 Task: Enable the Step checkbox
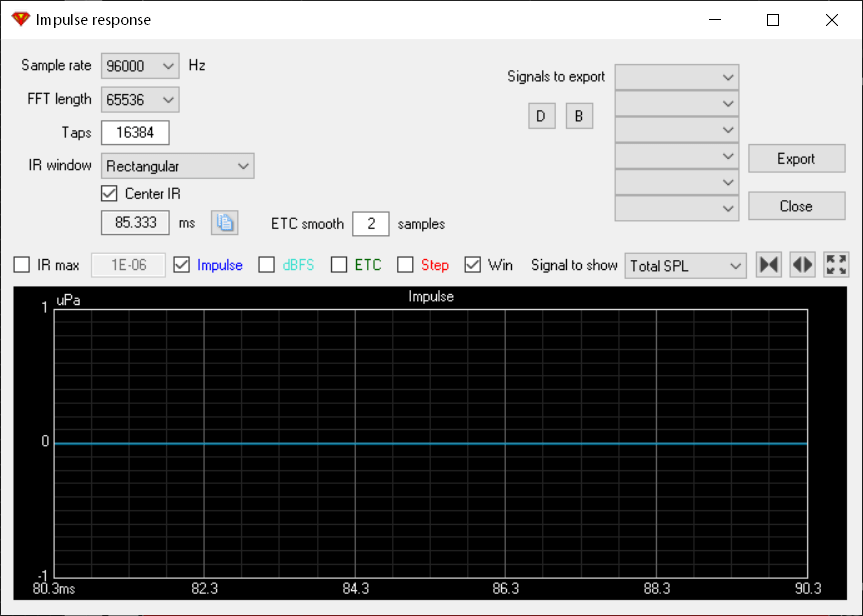click(406, 265)
